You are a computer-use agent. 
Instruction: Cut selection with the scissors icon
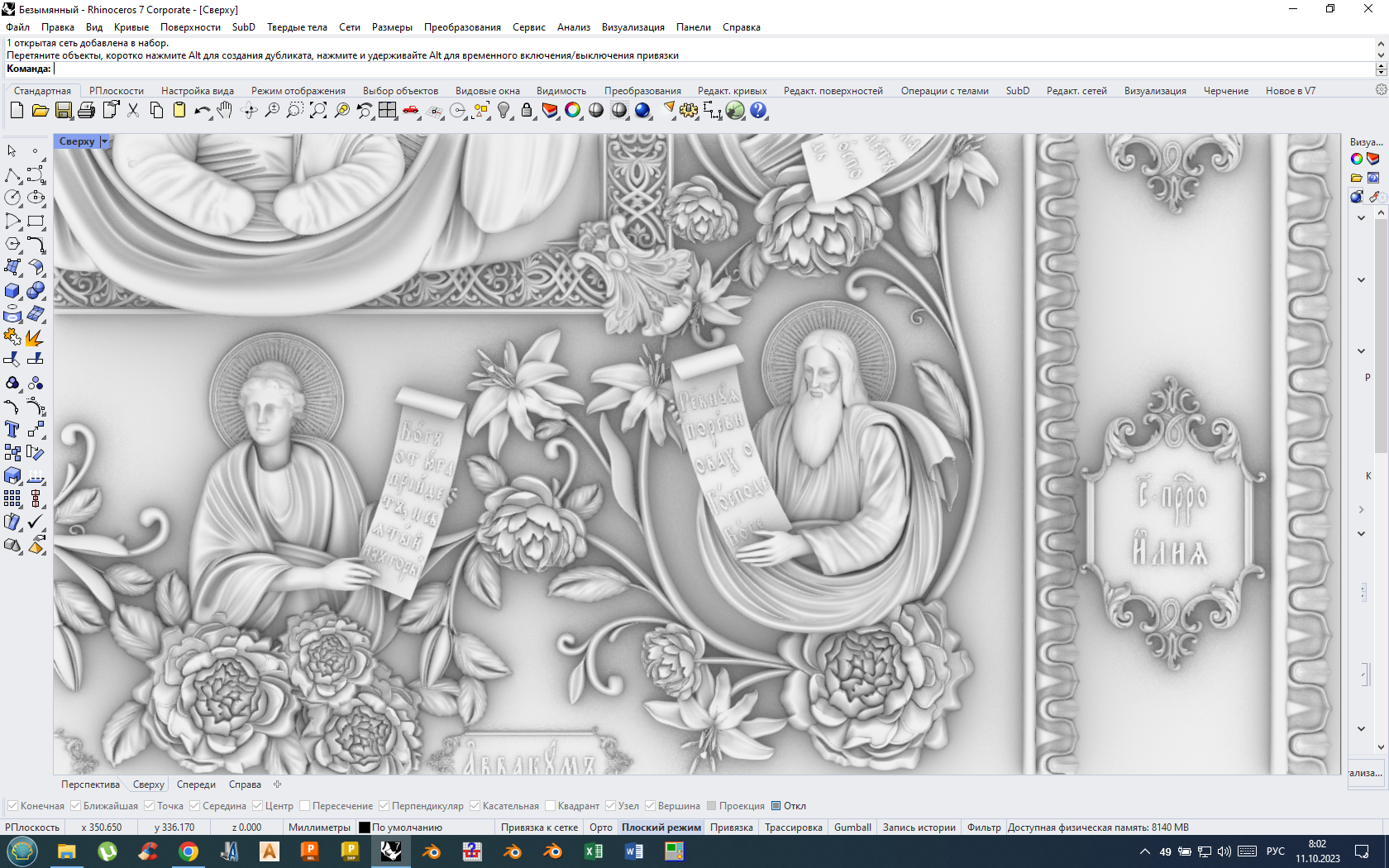coord(133,110)
